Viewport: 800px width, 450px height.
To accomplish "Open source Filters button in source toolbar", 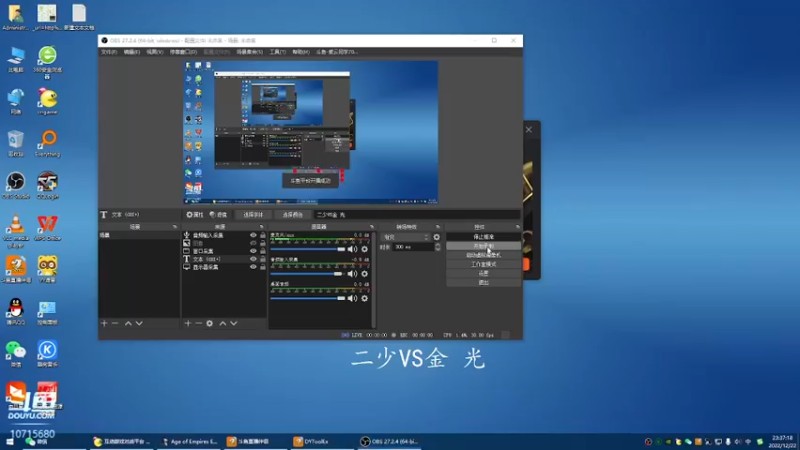I will [218, 215].
